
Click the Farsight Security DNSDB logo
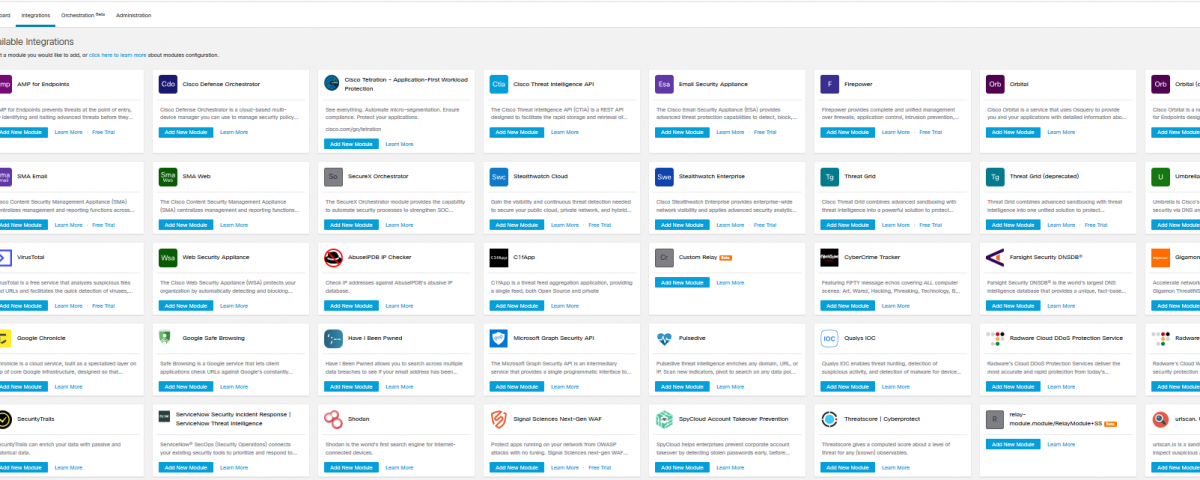[x=994, y=257]
